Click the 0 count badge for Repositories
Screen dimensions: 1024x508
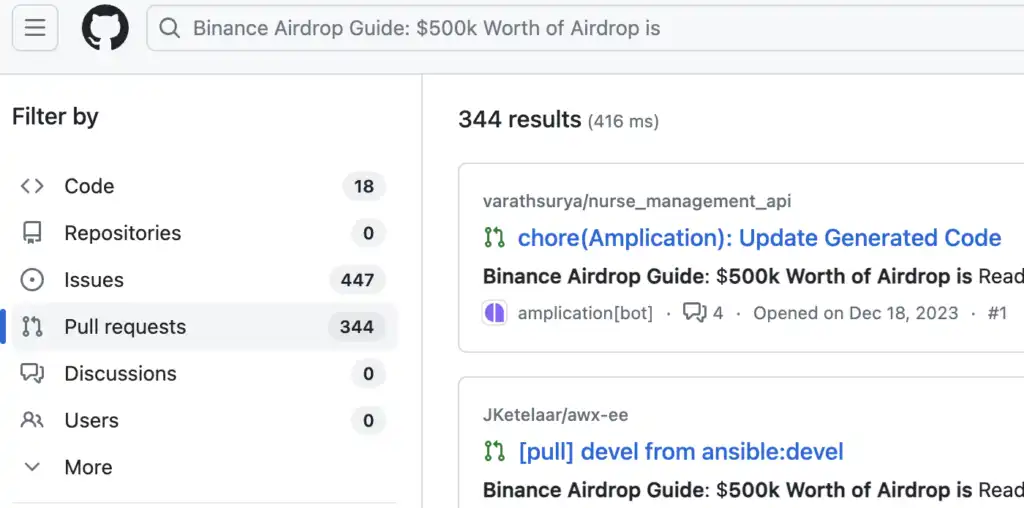368,233
